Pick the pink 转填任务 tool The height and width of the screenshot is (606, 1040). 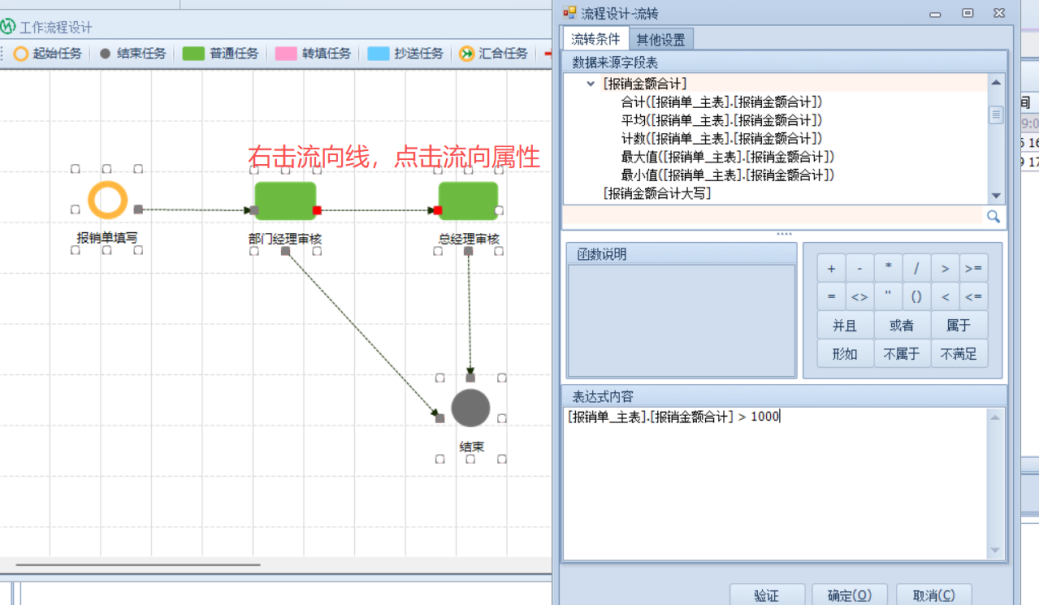[314, 54]
